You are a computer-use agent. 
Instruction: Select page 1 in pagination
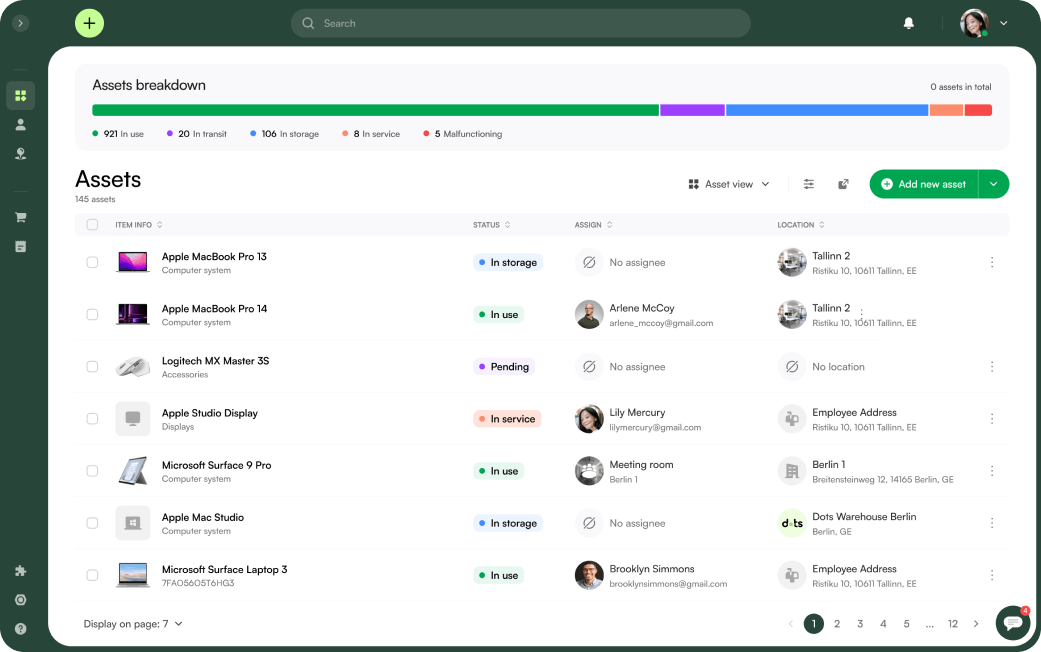(814, 623)
